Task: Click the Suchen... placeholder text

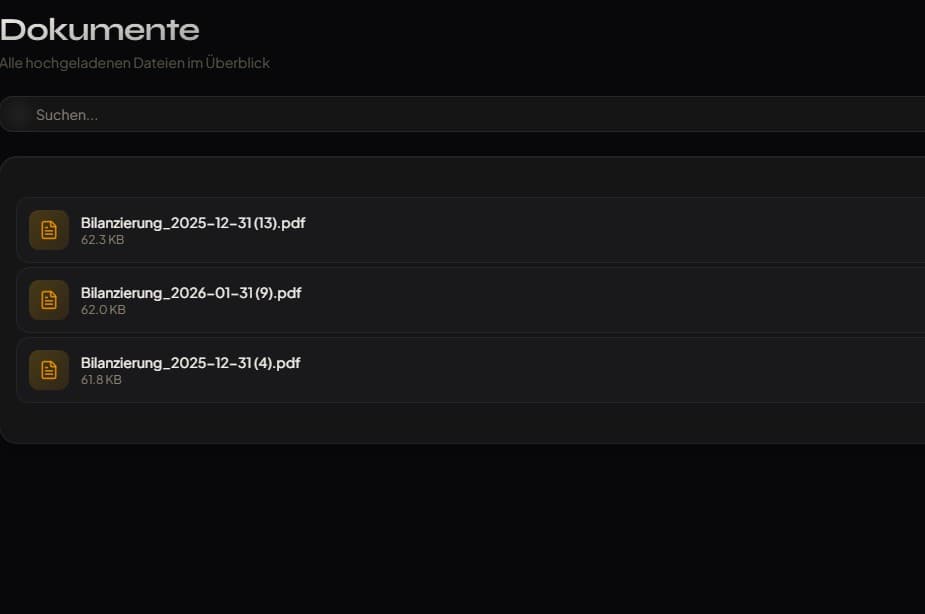Action: (67, 115)
